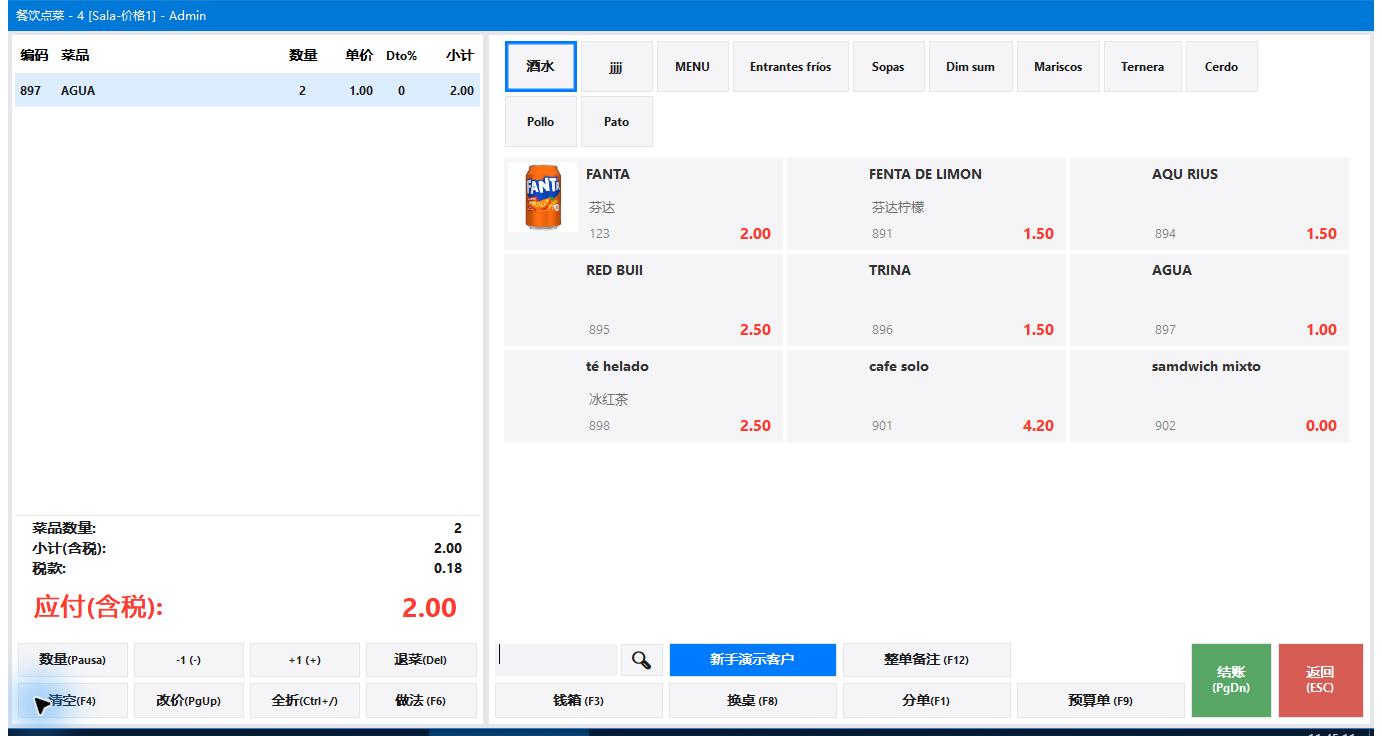Screen dimensions: 1382x736
Task: Click 换桌 (F8) to change table
Action: coord(753,701)
